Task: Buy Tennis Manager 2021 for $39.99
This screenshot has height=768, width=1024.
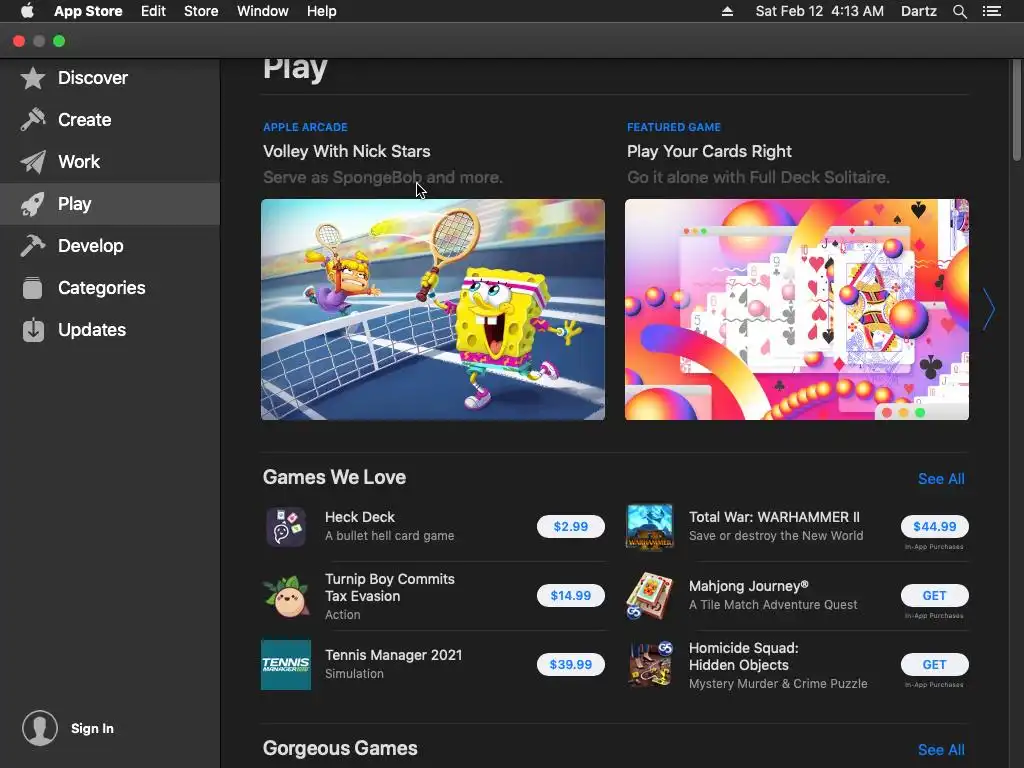Action: [x=571, y=665]
